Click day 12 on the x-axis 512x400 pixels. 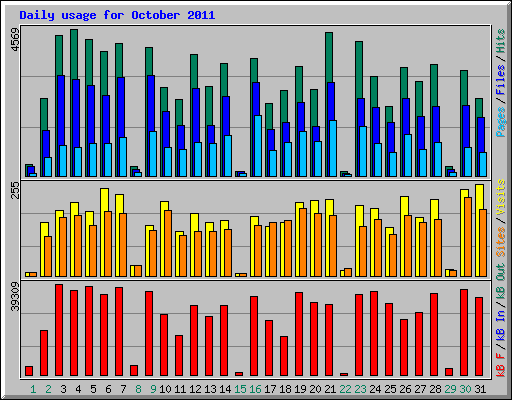click(x=195, y=389)
